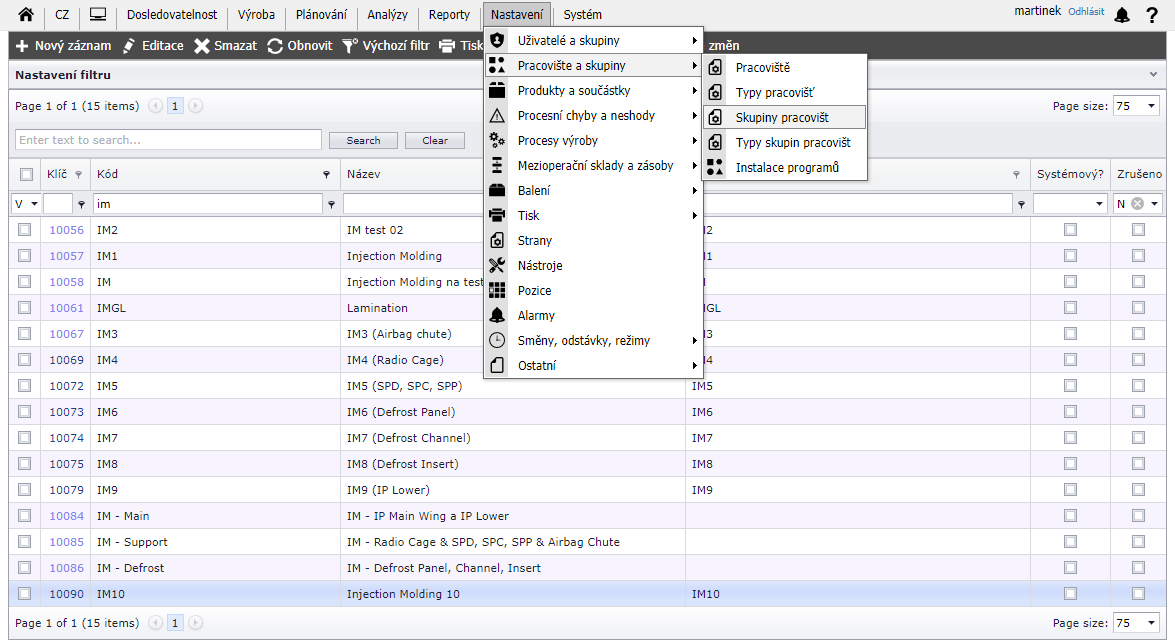Click the home icon in top bar
Viewport: 1175px width, 641px height.
point(26,15)
